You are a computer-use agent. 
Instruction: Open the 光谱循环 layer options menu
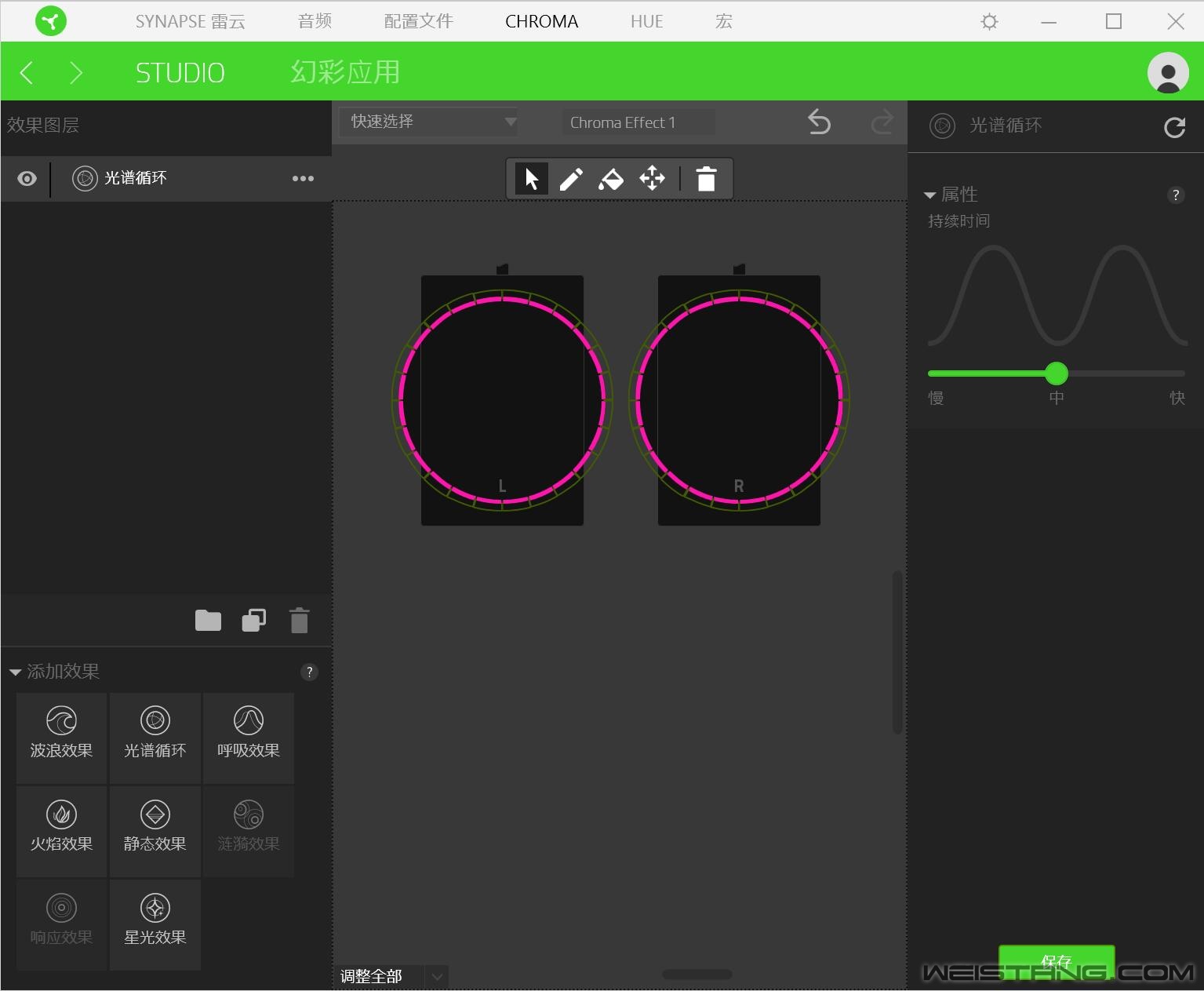[303, 179]
